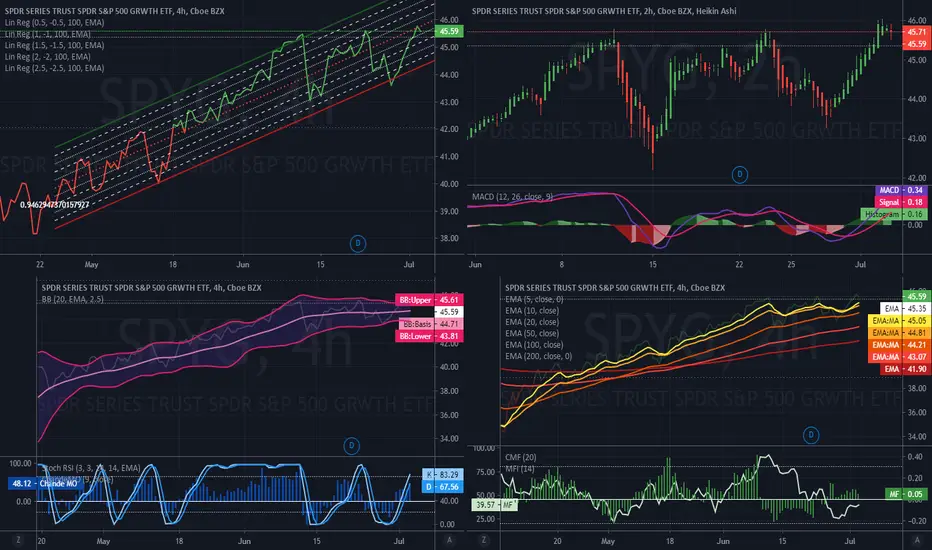Click the BB (20, EMA, 2.5) legend

(x=73, y=299)
